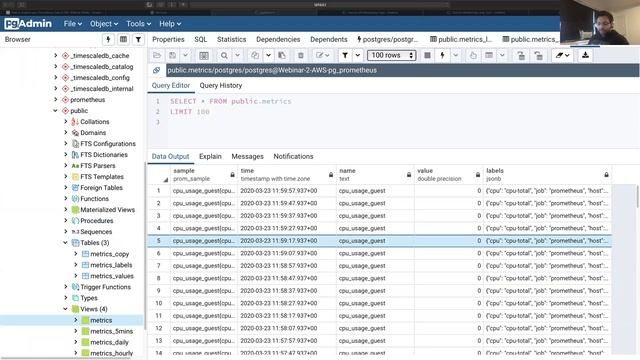
Task: Open the Execute options dropdown arrow
Action: tap(456, 55)
